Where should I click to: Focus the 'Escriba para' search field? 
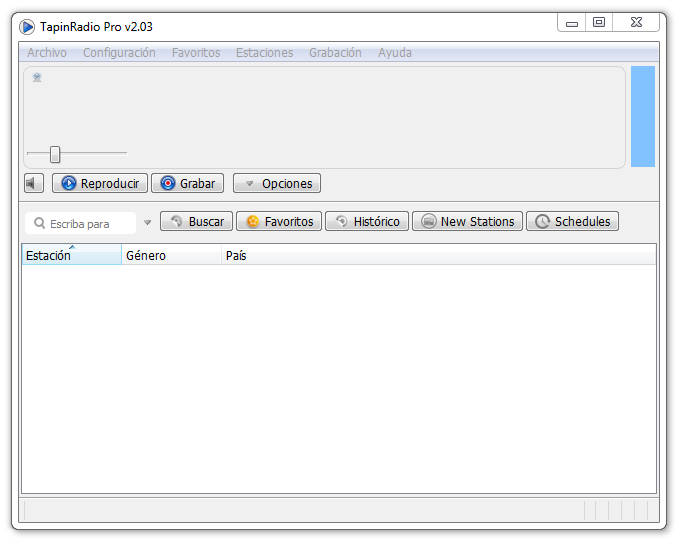81,223
